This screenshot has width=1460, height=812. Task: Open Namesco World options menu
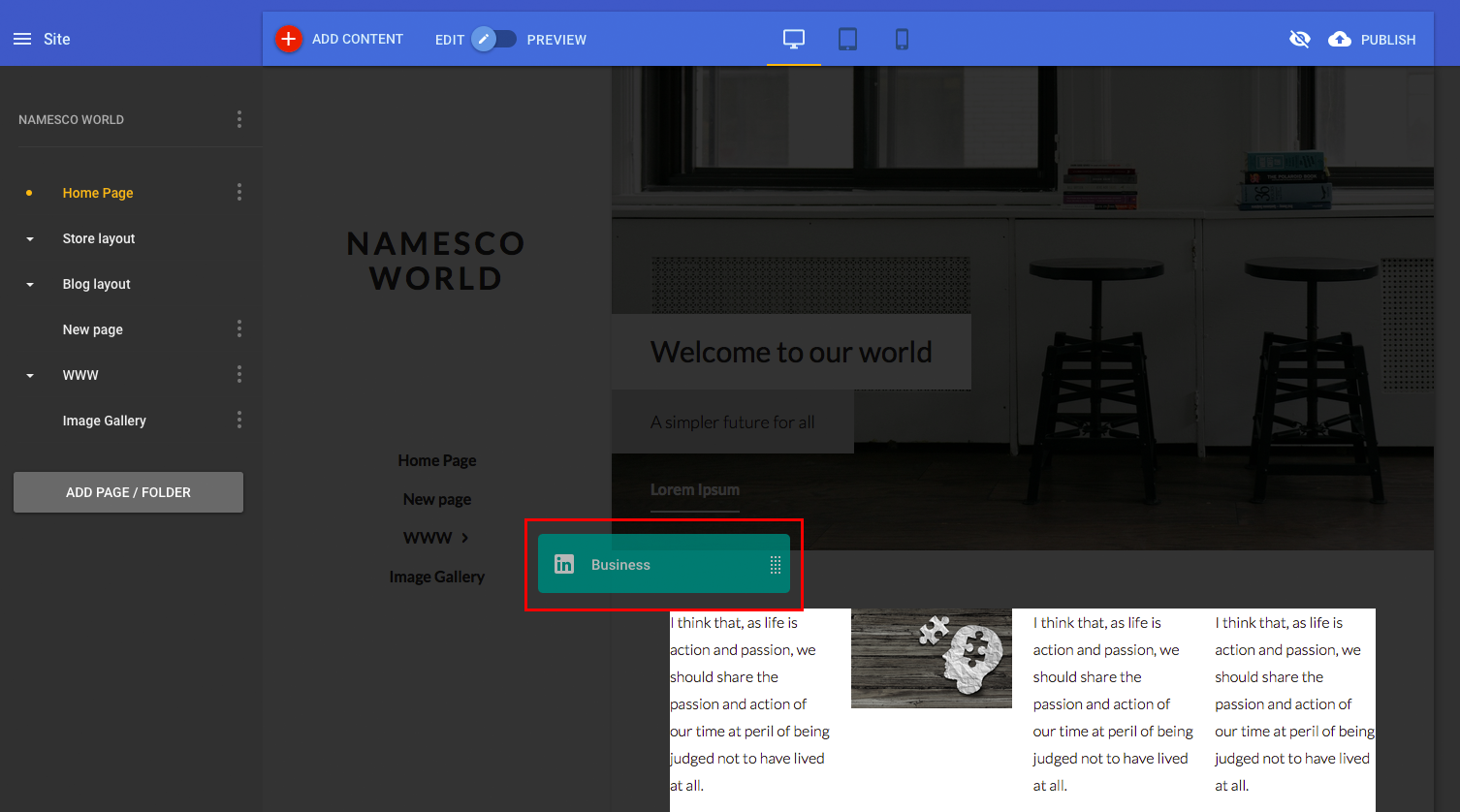(x=239, y=119)
